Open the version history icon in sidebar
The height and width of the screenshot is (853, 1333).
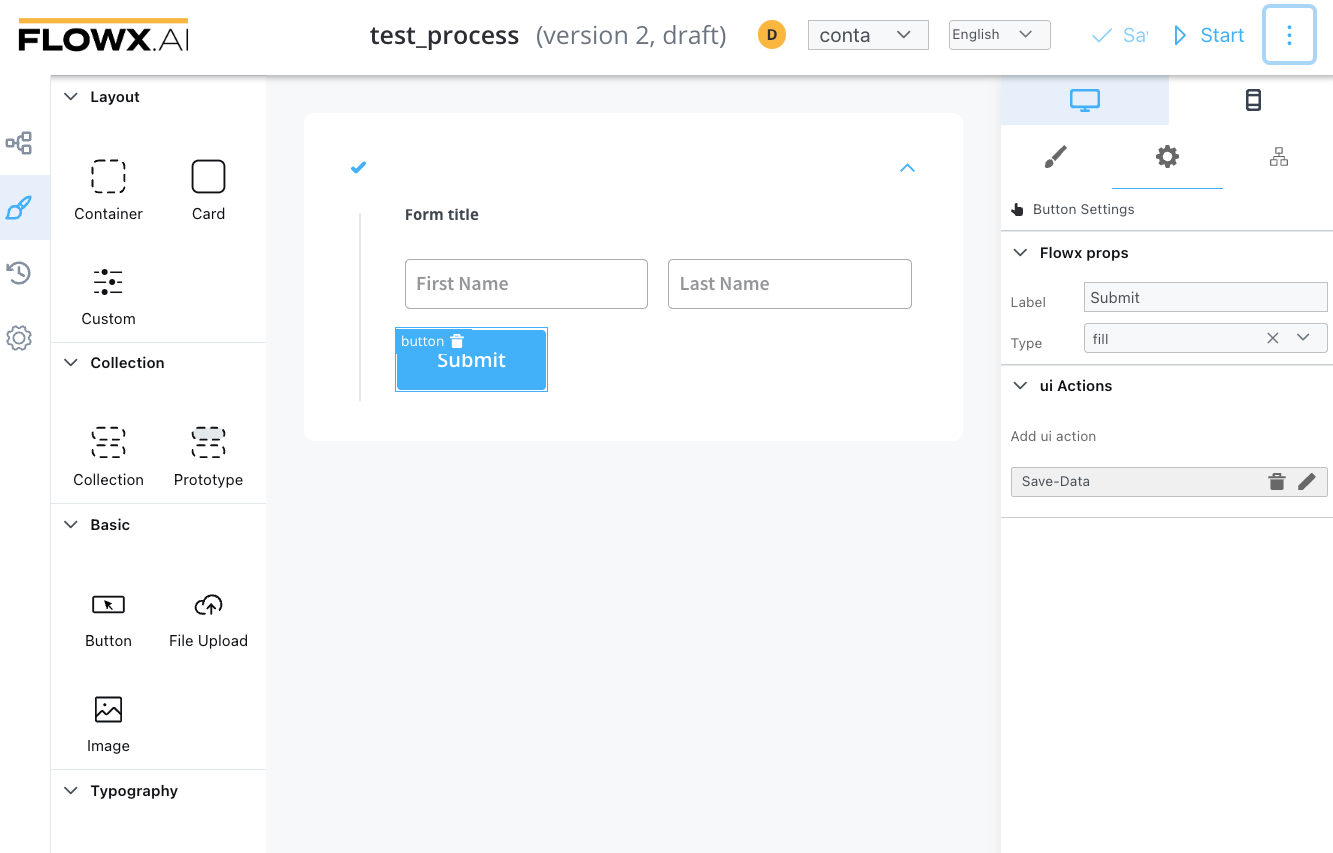(x=19, y=273)
